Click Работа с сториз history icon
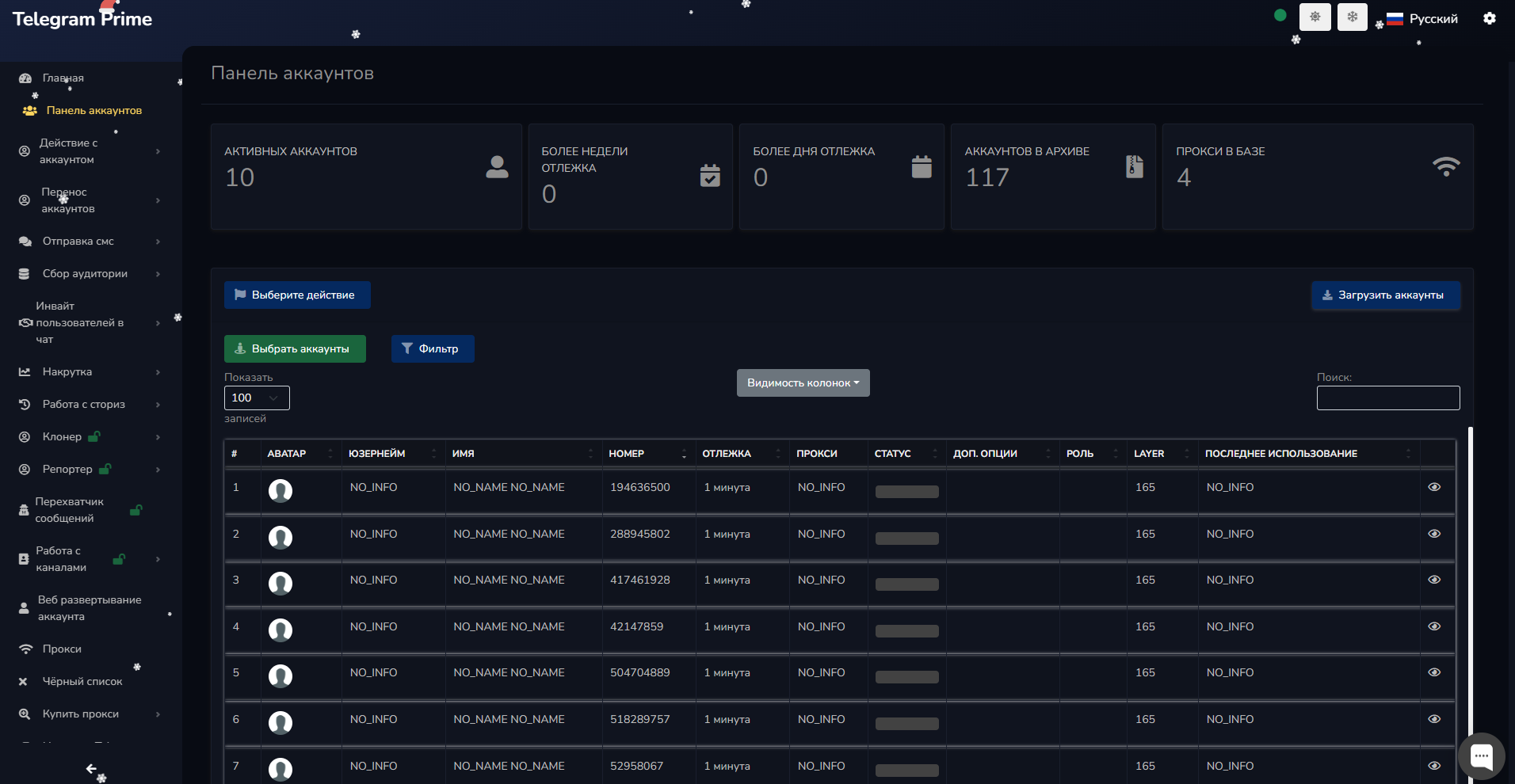 [x=25, y=404]
